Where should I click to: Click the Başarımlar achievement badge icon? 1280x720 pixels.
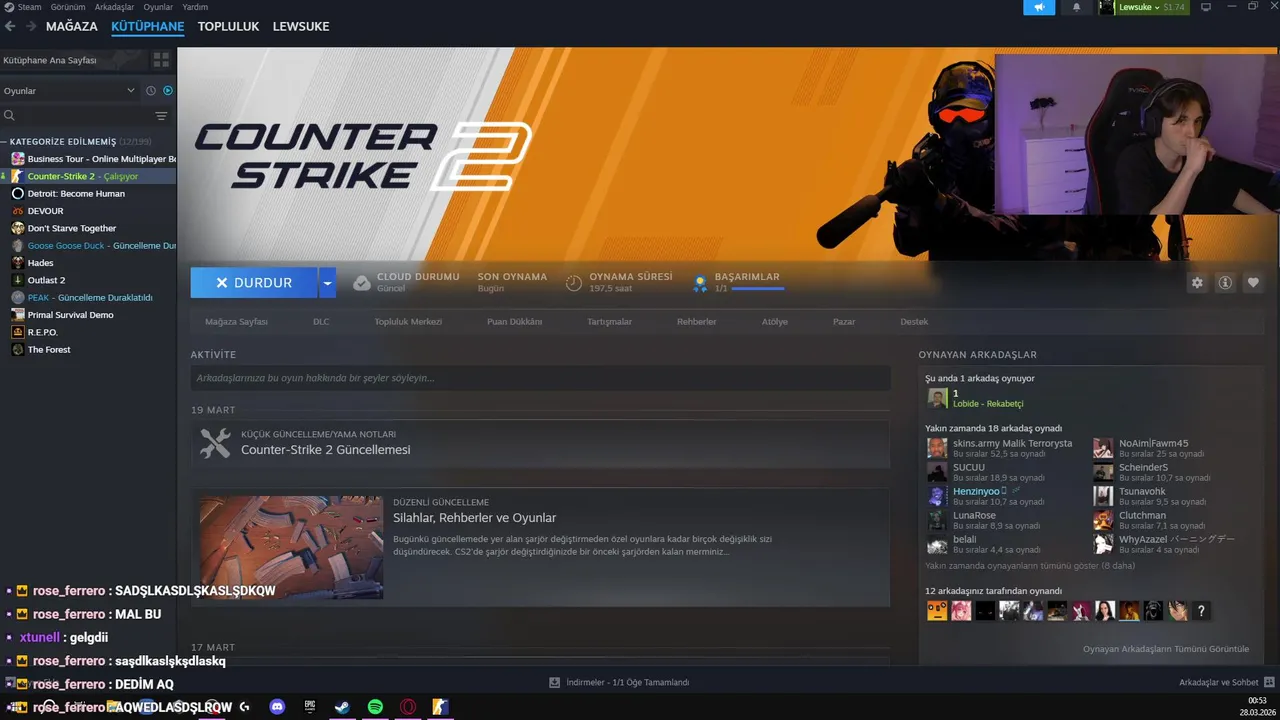[x=701, y=283]
